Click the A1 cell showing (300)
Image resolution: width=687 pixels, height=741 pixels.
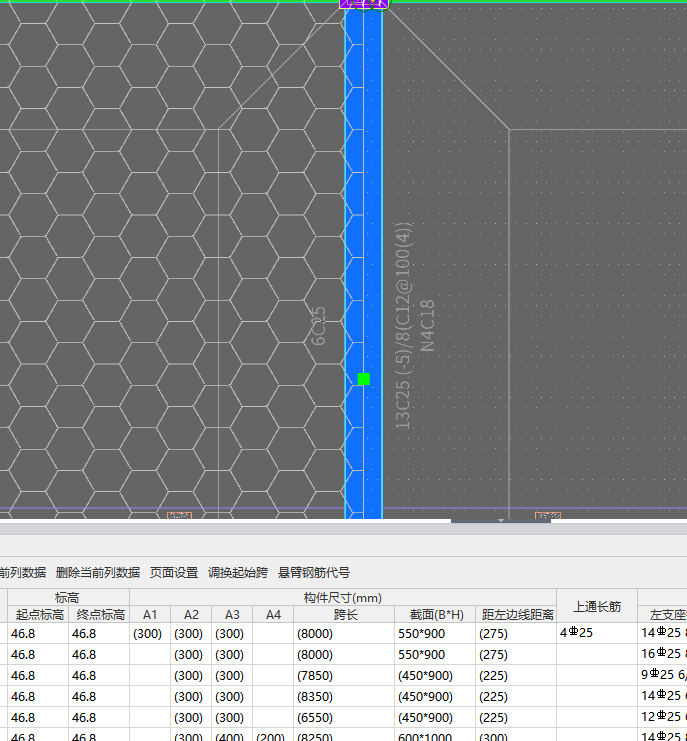click(150, 633)
